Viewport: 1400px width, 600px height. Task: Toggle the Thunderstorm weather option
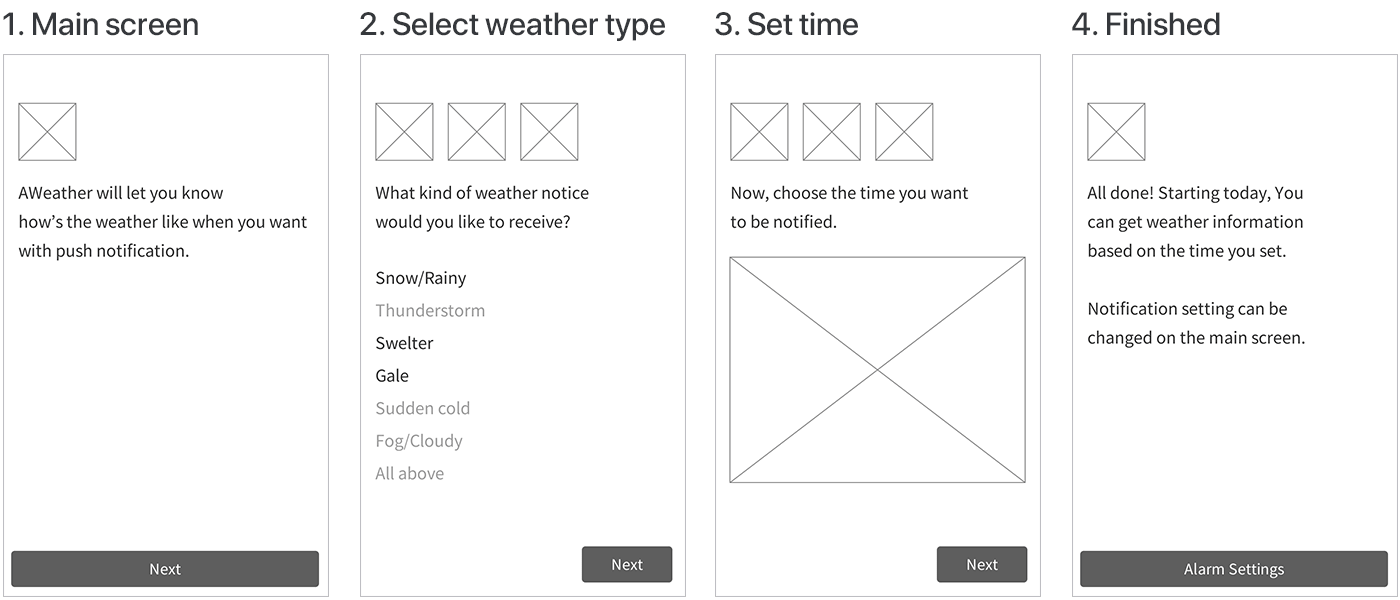pos(430,310)
